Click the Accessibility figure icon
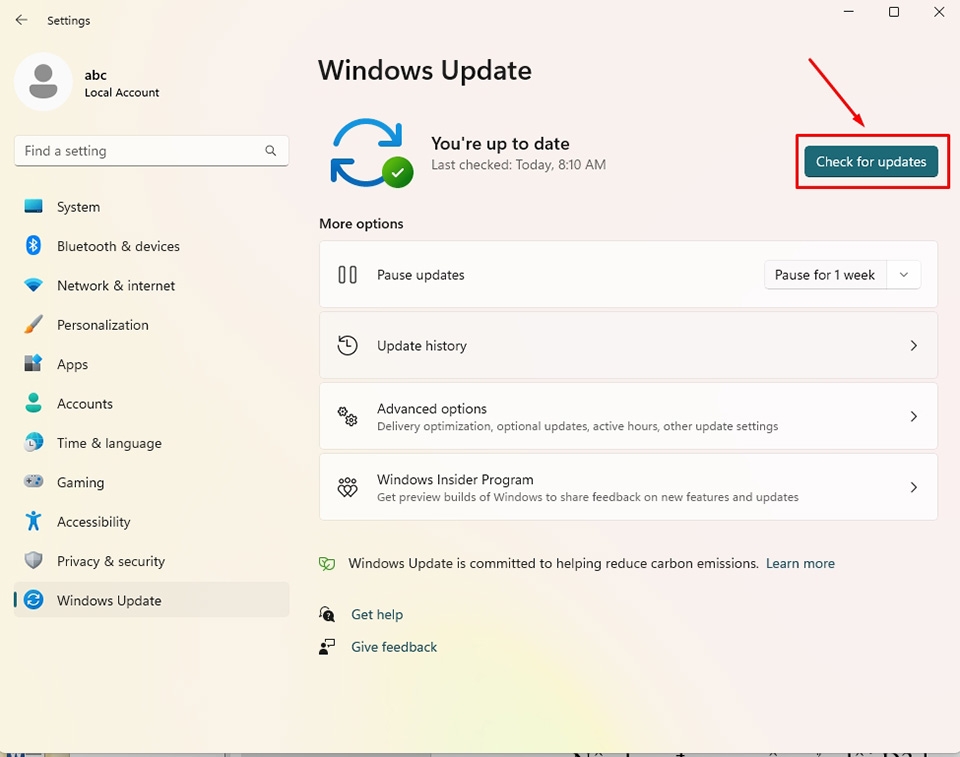 coord(33,521)
